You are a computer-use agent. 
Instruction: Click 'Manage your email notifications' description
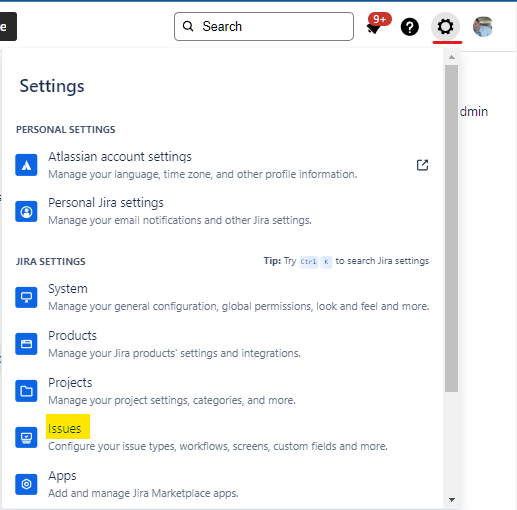click(180, 220)
